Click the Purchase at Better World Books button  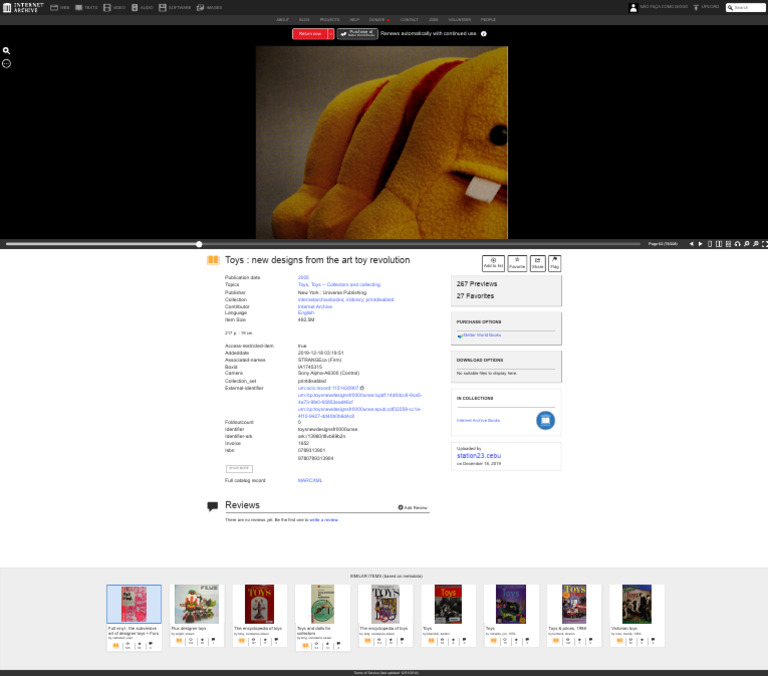(358, 34)
